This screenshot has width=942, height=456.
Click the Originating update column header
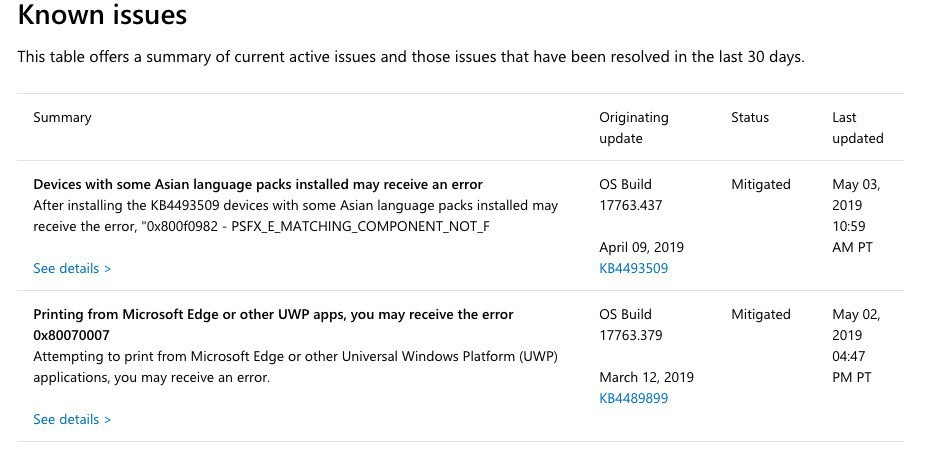coord(633,127)
